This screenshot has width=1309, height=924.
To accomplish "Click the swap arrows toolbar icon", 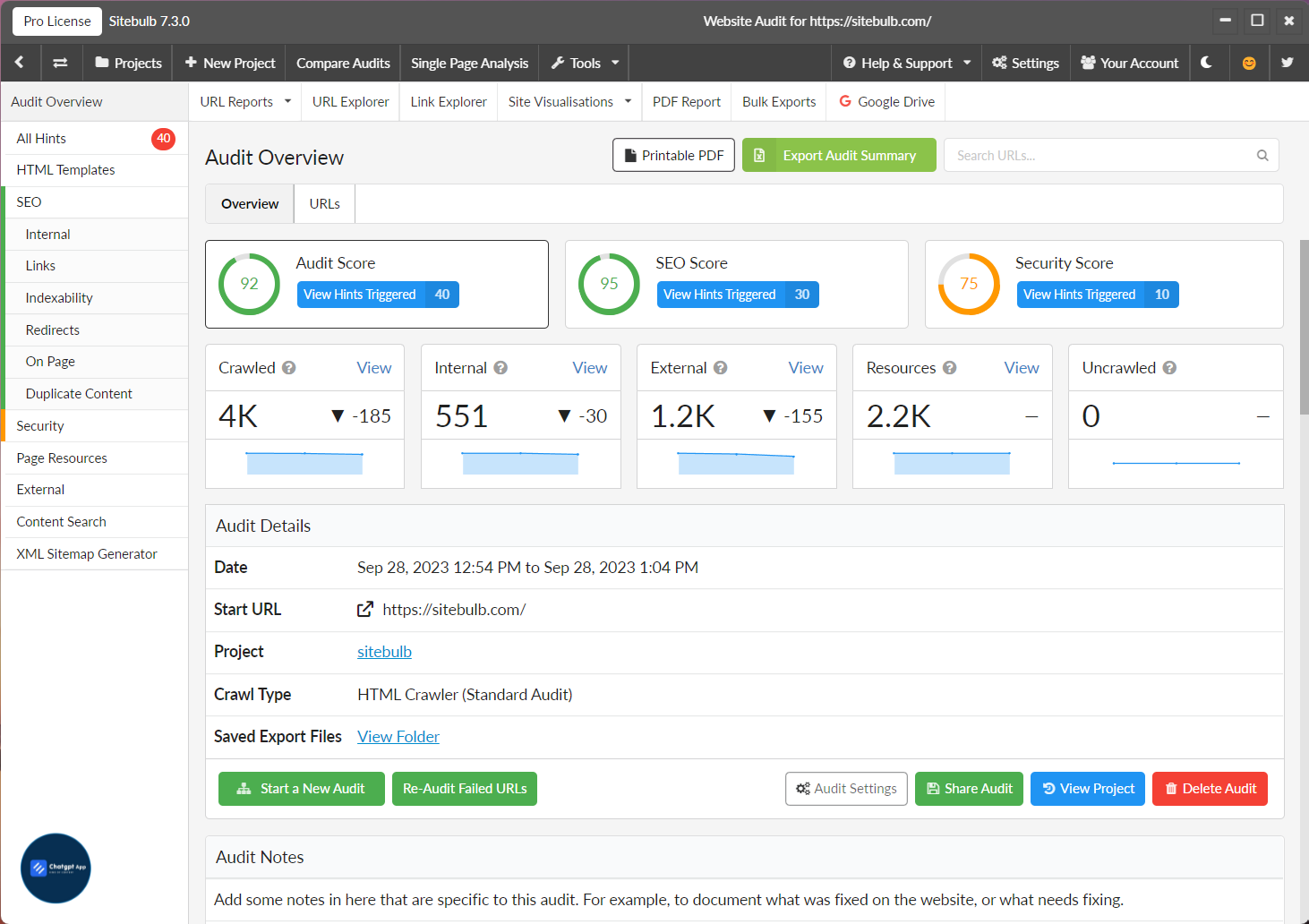I will point(60,63).
